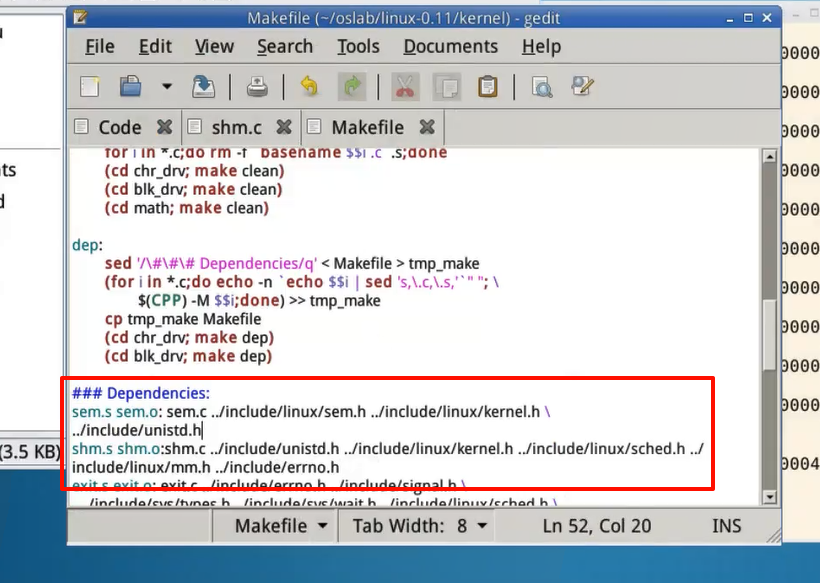Screen dimensions: 820x583
Task: Click the Redo arrow icon
Action: point(352,87)
